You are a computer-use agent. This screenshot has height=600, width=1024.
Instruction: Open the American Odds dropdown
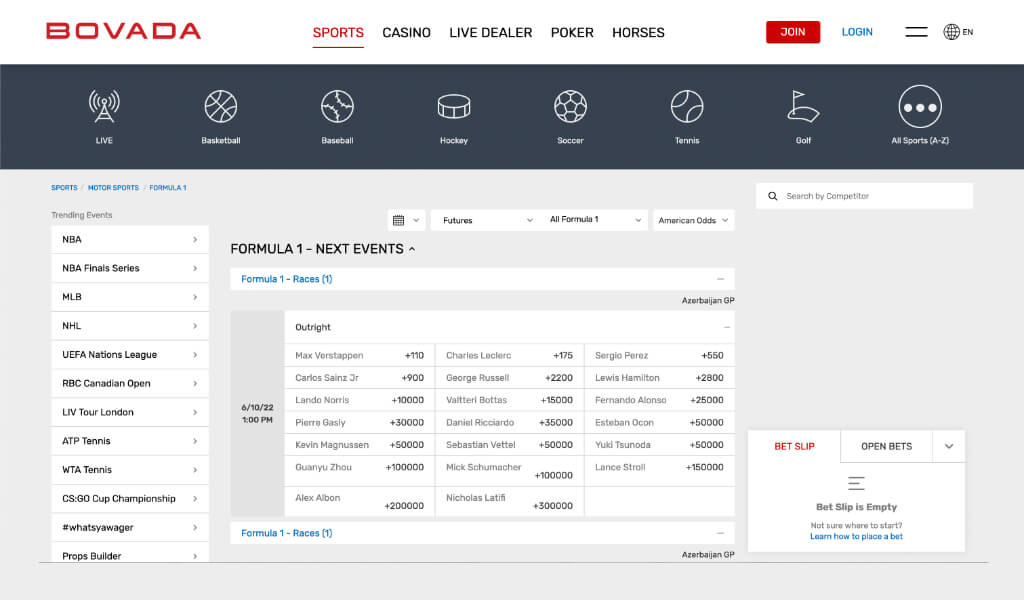point(694,220)
